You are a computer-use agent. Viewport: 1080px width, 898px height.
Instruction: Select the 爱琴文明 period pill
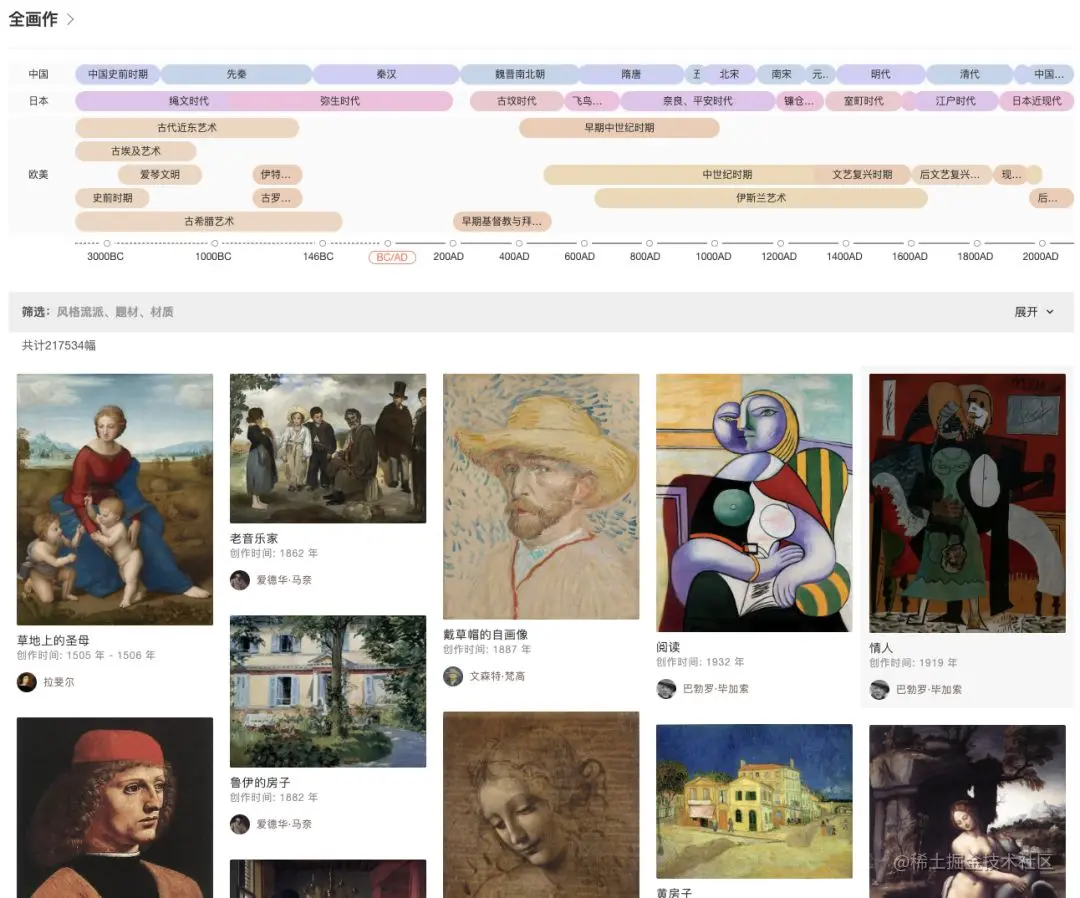[x=160, y=174]
